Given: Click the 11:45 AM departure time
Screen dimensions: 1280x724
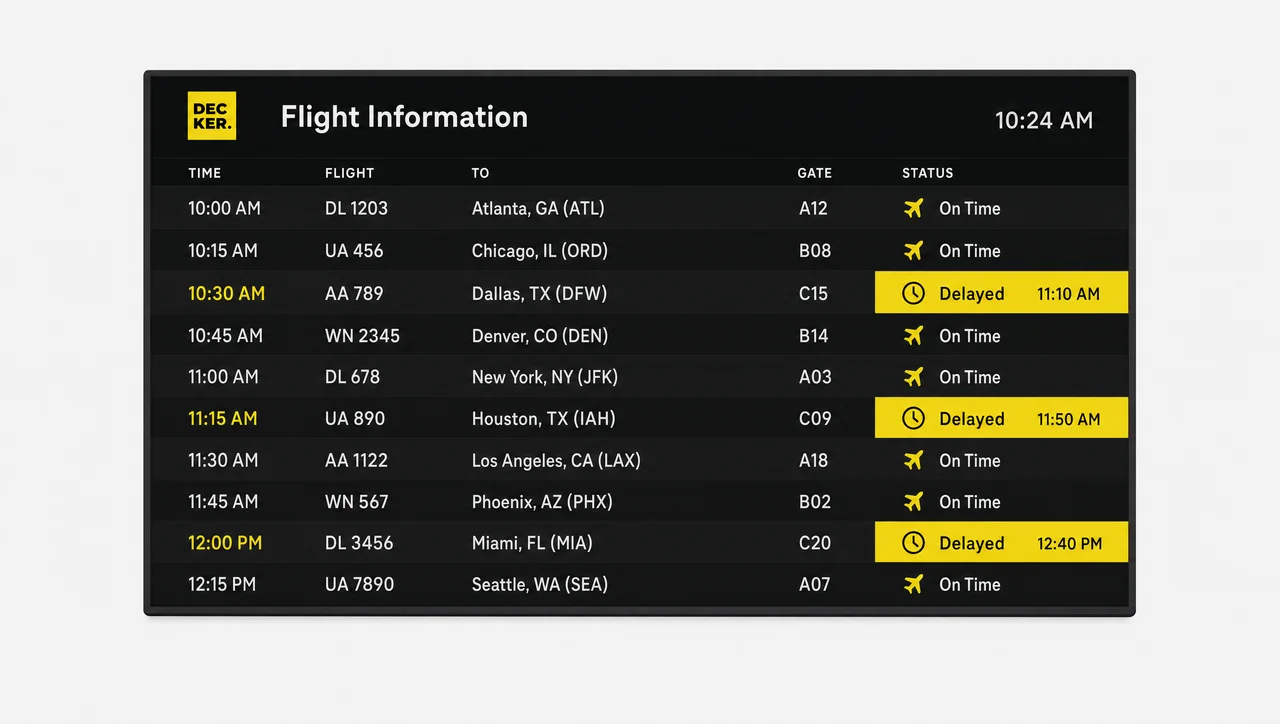Looking at the screenshot, I should click(223, 502).
